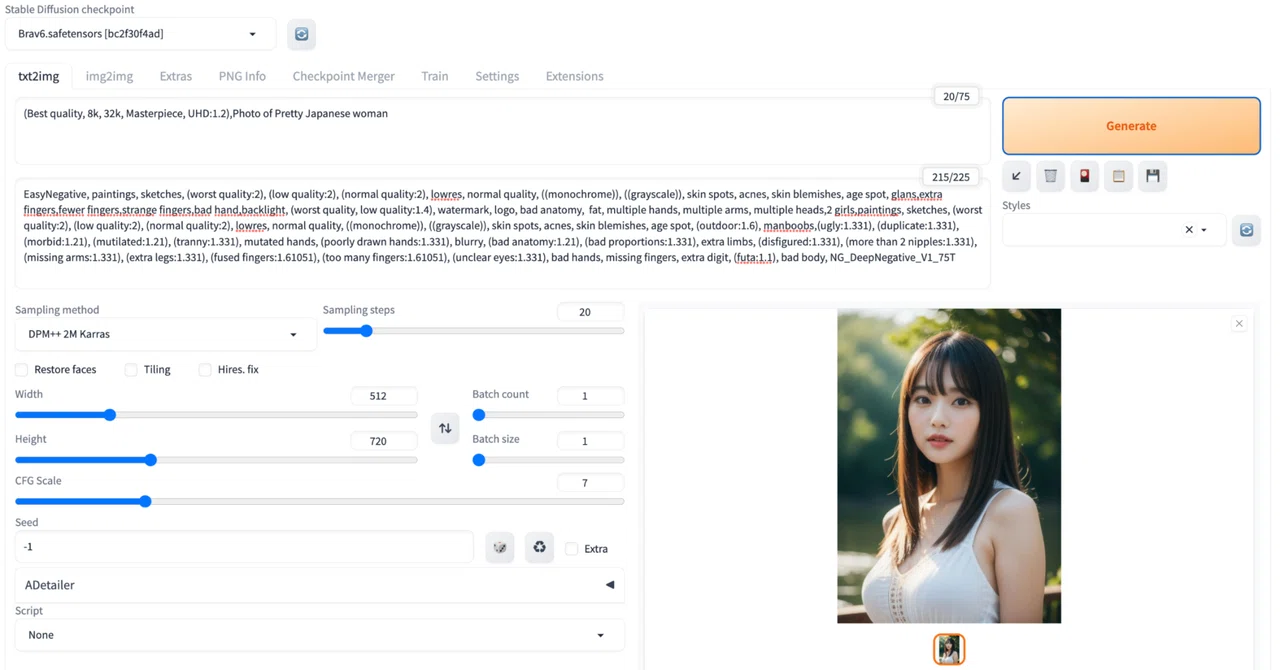Click the 215/225 negative token counter

[x=950, y=177]
